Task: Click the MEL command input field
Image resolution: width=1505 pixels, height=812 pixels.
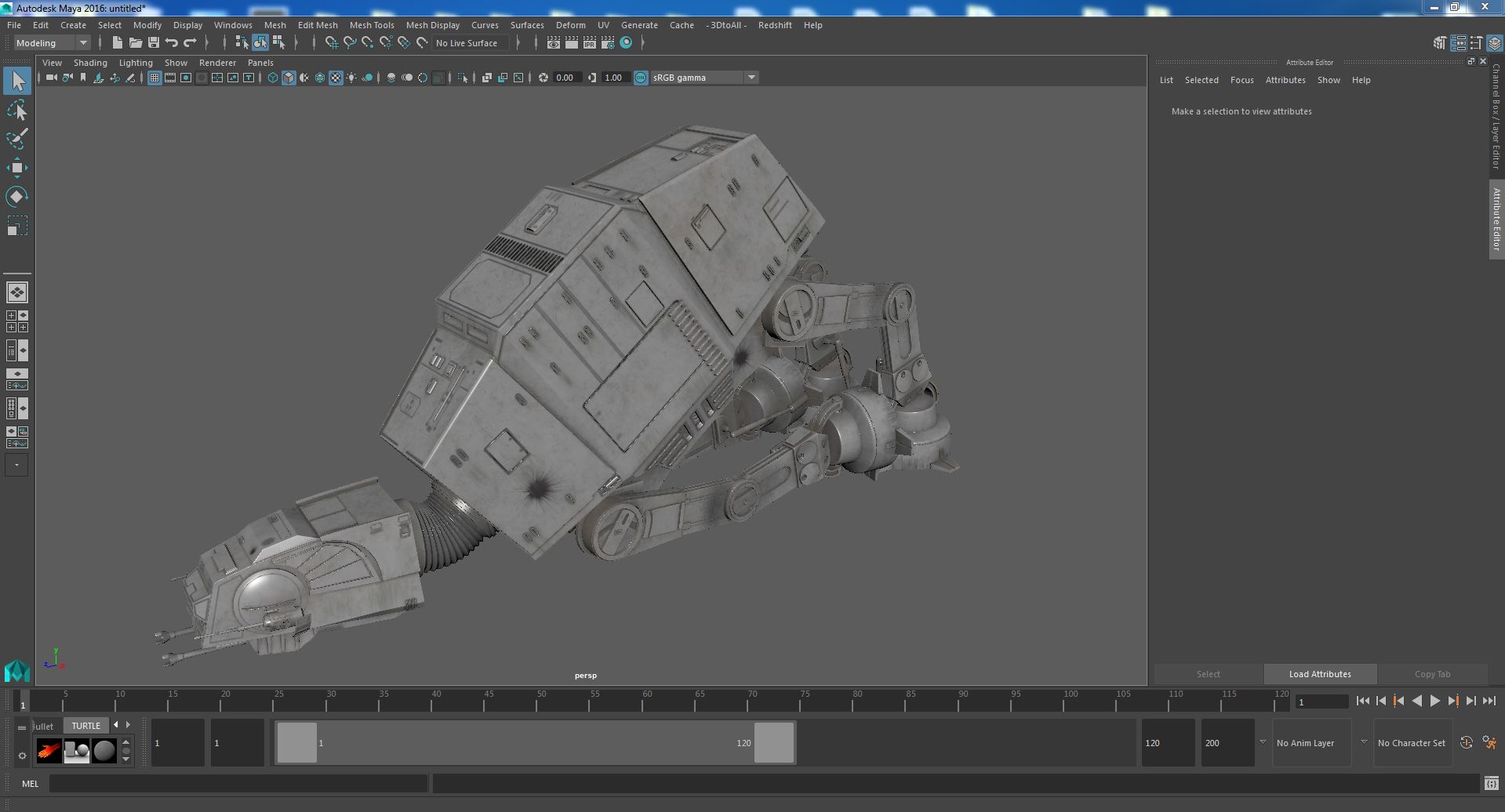Action: click(x=238, y=783)
